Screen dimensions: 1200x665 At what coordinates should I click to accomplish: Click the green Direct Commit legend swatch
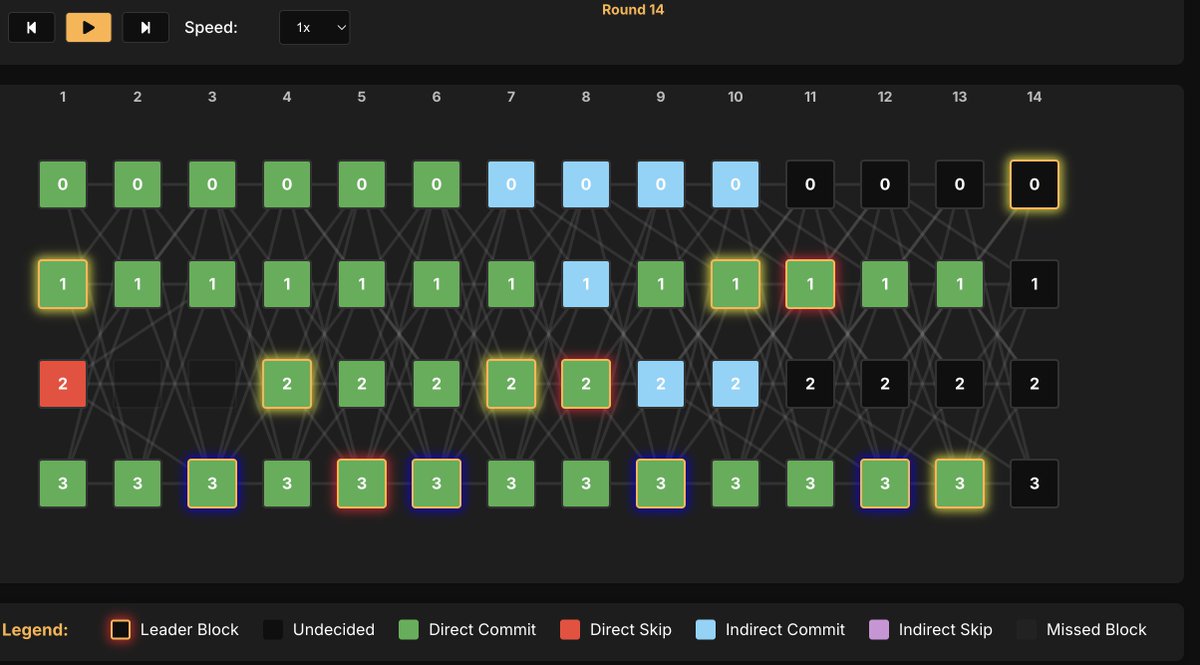(409, 630)
